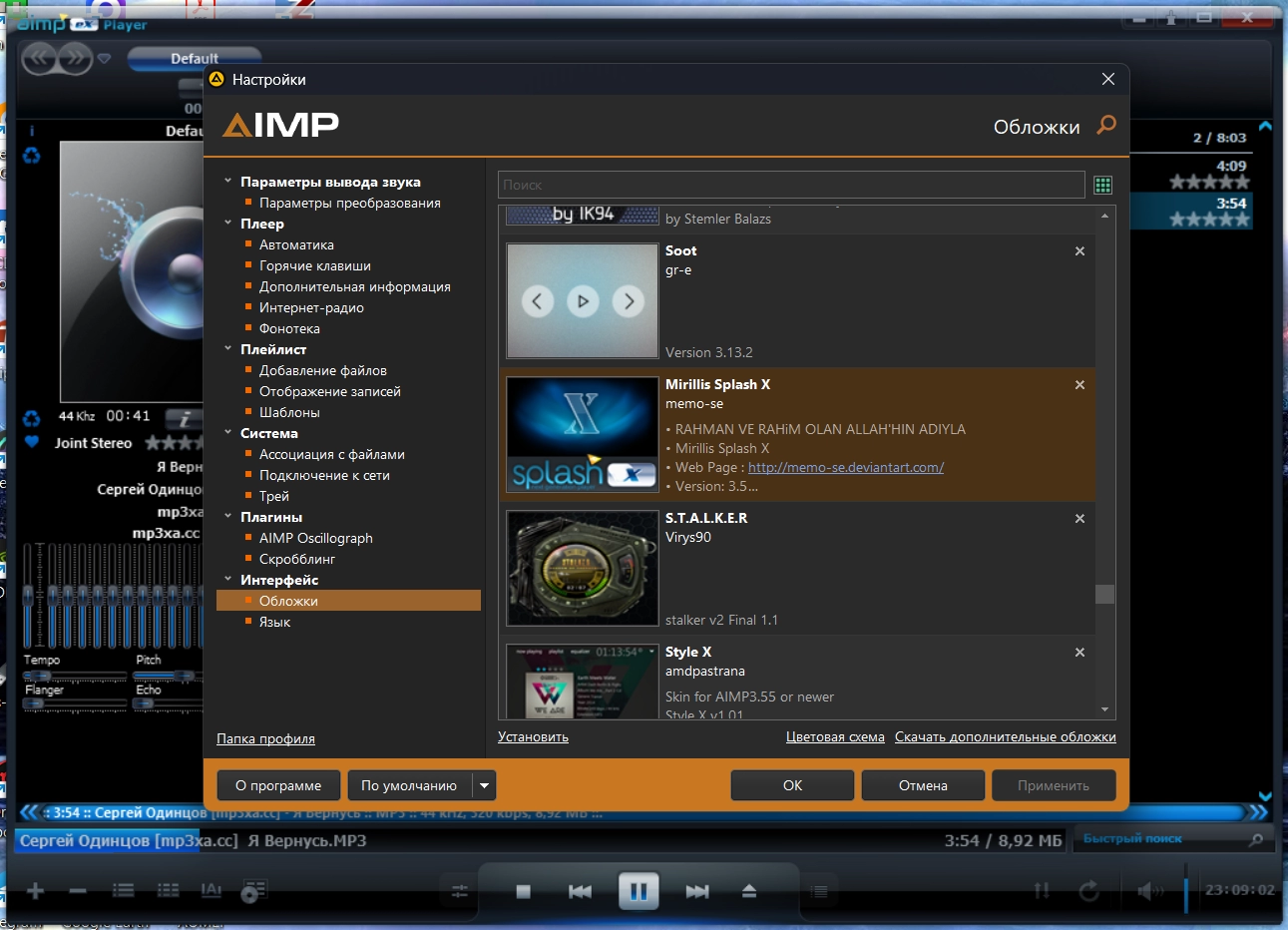Click the scroll-left arrows on the track ticker

pyautogui.click(x=30, y=812)
